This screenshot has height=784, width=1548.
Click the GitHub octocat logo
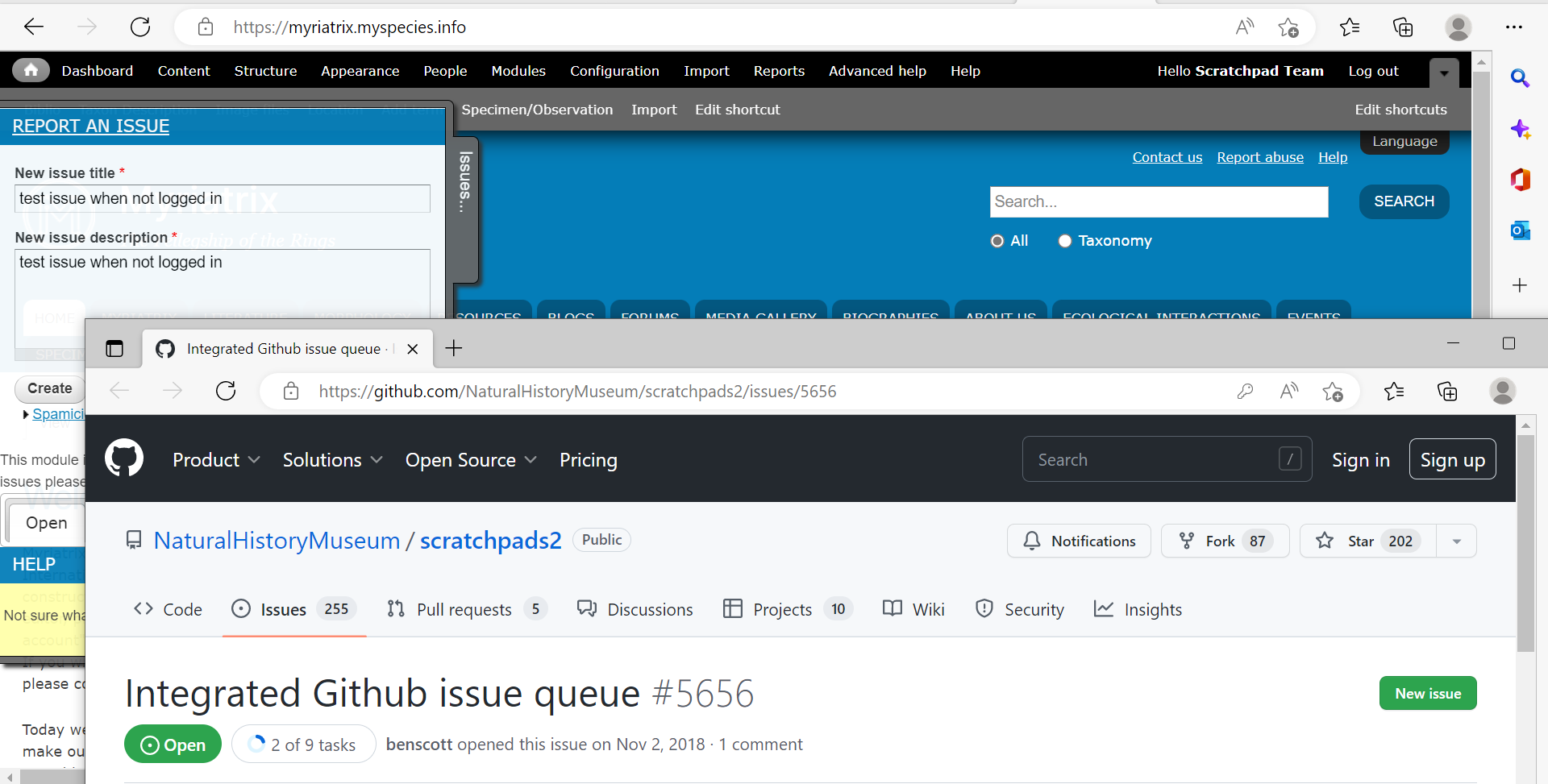pyautogui.click(x=124, y=458)
